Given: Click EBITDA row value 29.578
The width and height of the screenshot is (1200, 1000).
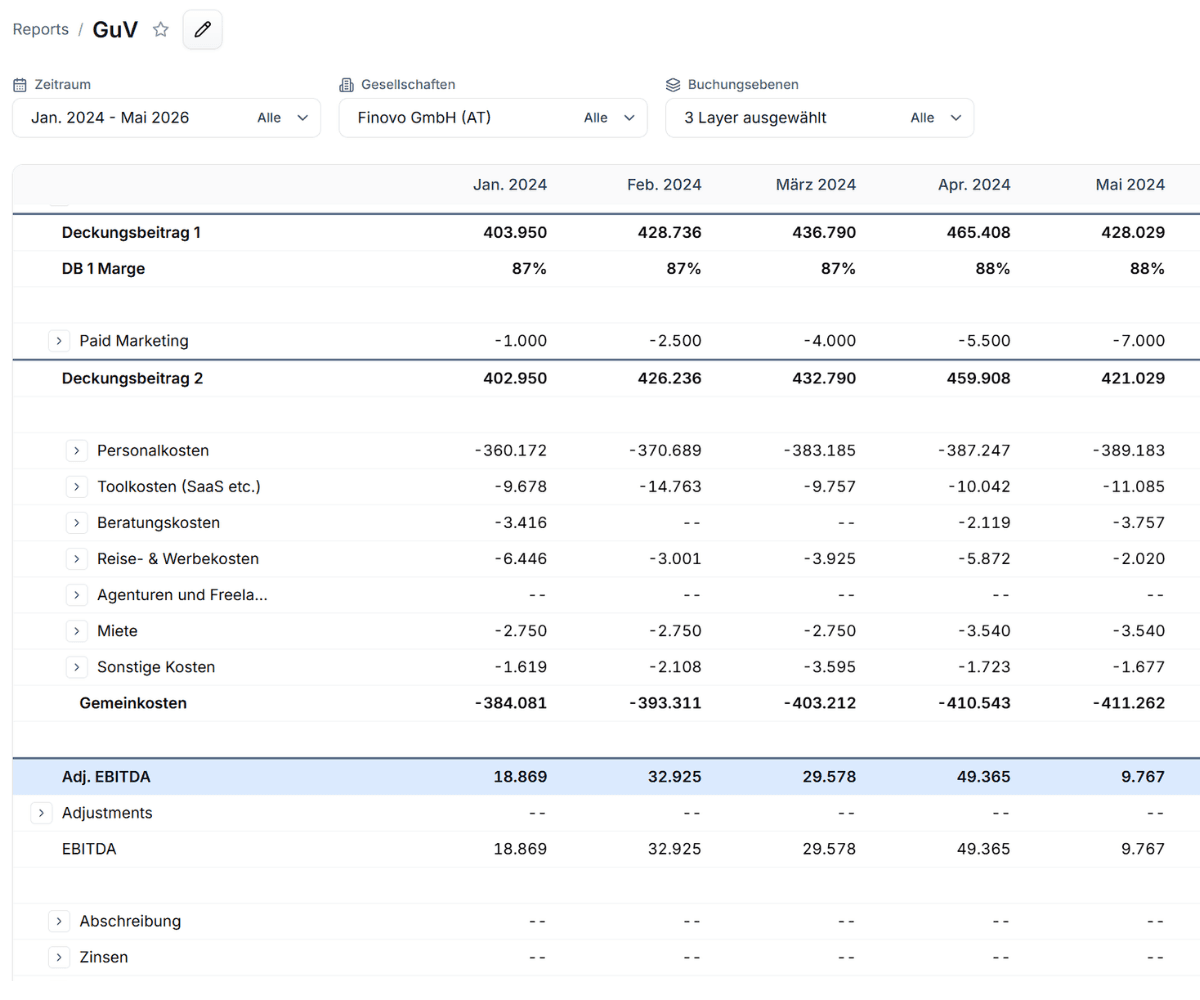Looking at the screenshot, I should click(829, 849).
